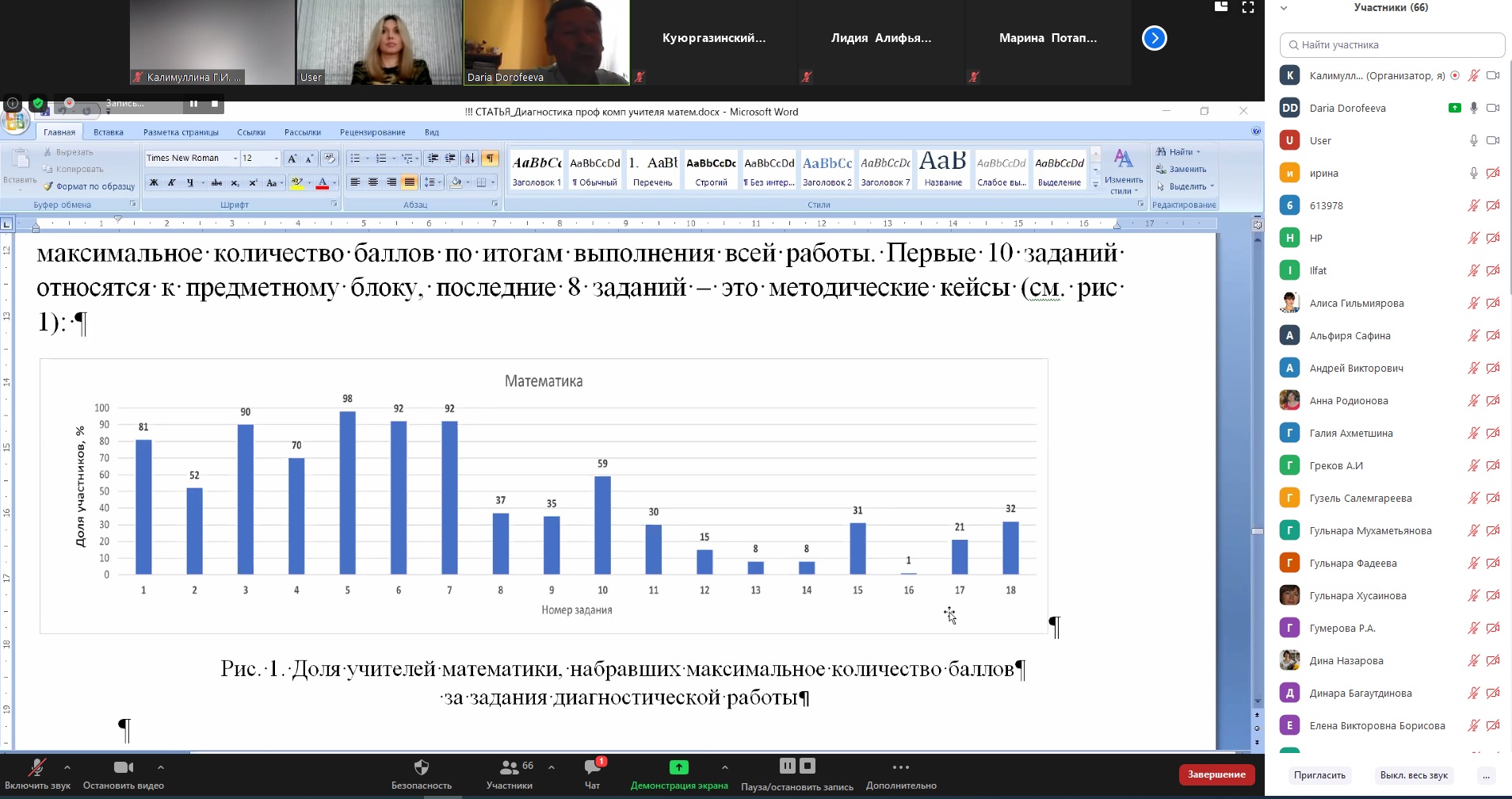Unmute microphone with Включить звук

pyautogui.click(x=36, y=767)
